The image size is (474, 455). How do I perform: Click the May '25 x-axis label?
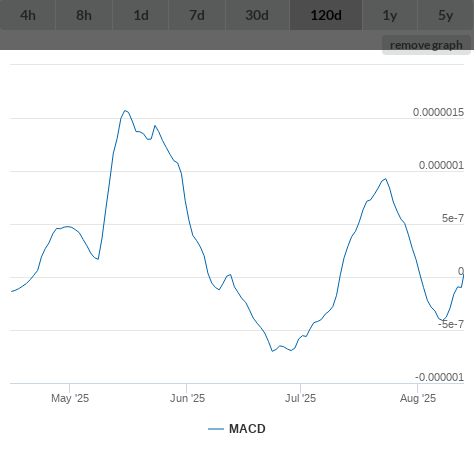point(70,398)
